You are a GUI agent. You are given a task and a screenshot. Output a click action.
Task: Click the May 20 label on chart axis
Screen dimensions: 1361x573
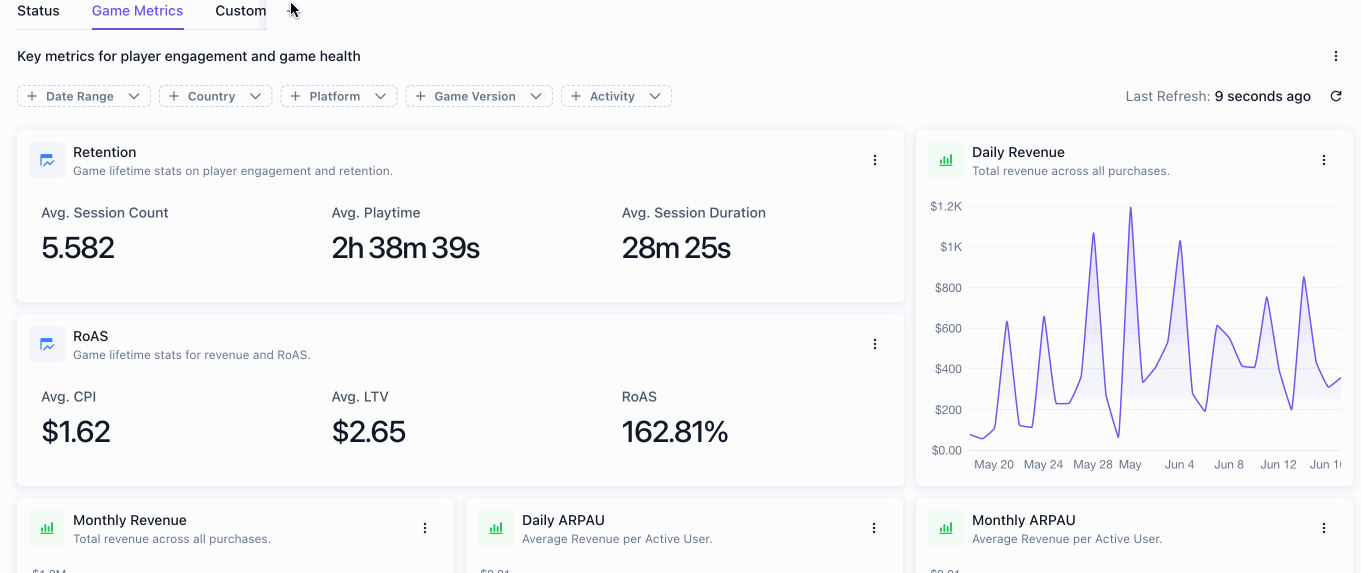(994, 465)
